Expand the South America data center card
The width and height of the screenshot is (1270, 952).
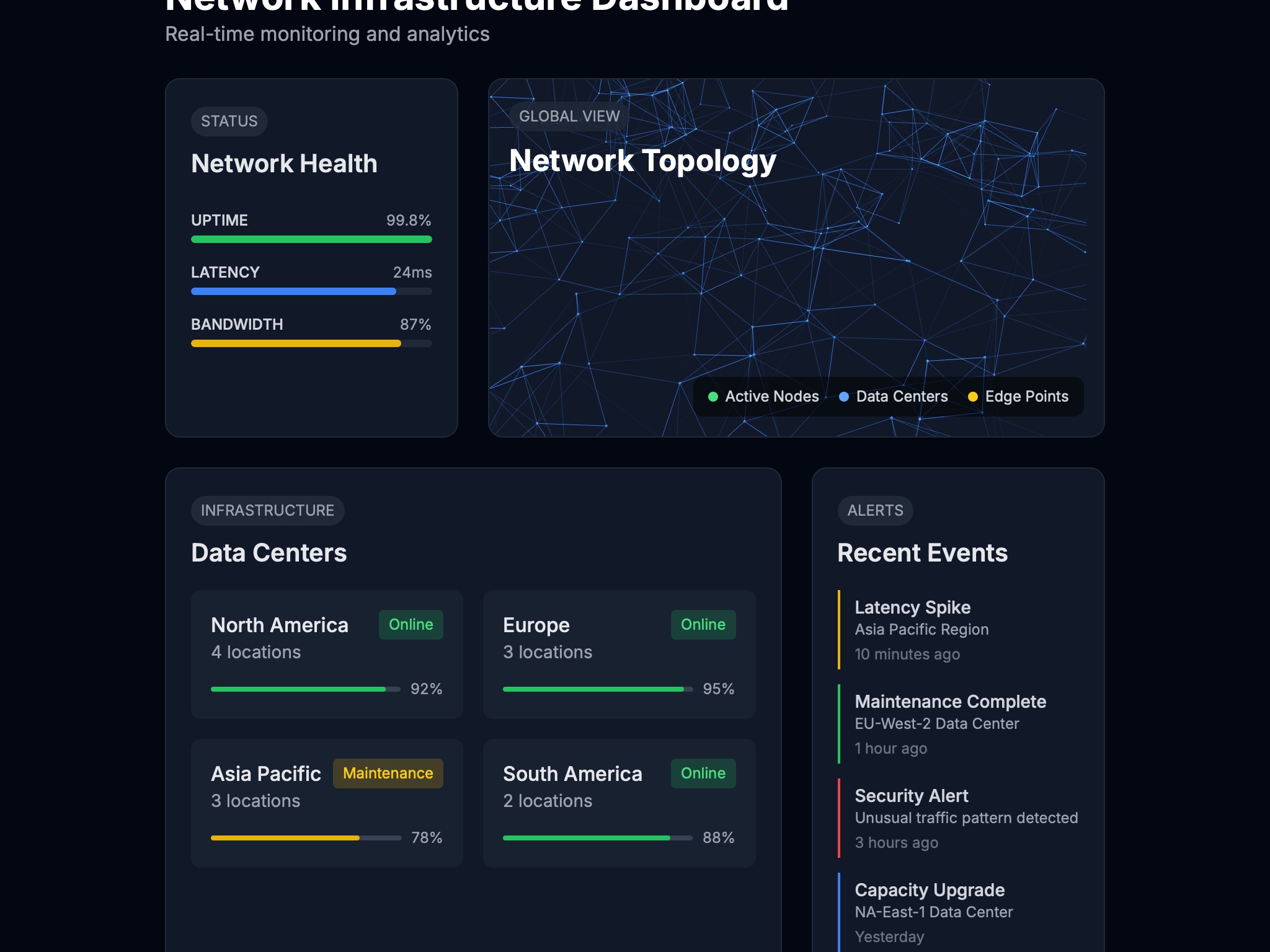point(619,803)
